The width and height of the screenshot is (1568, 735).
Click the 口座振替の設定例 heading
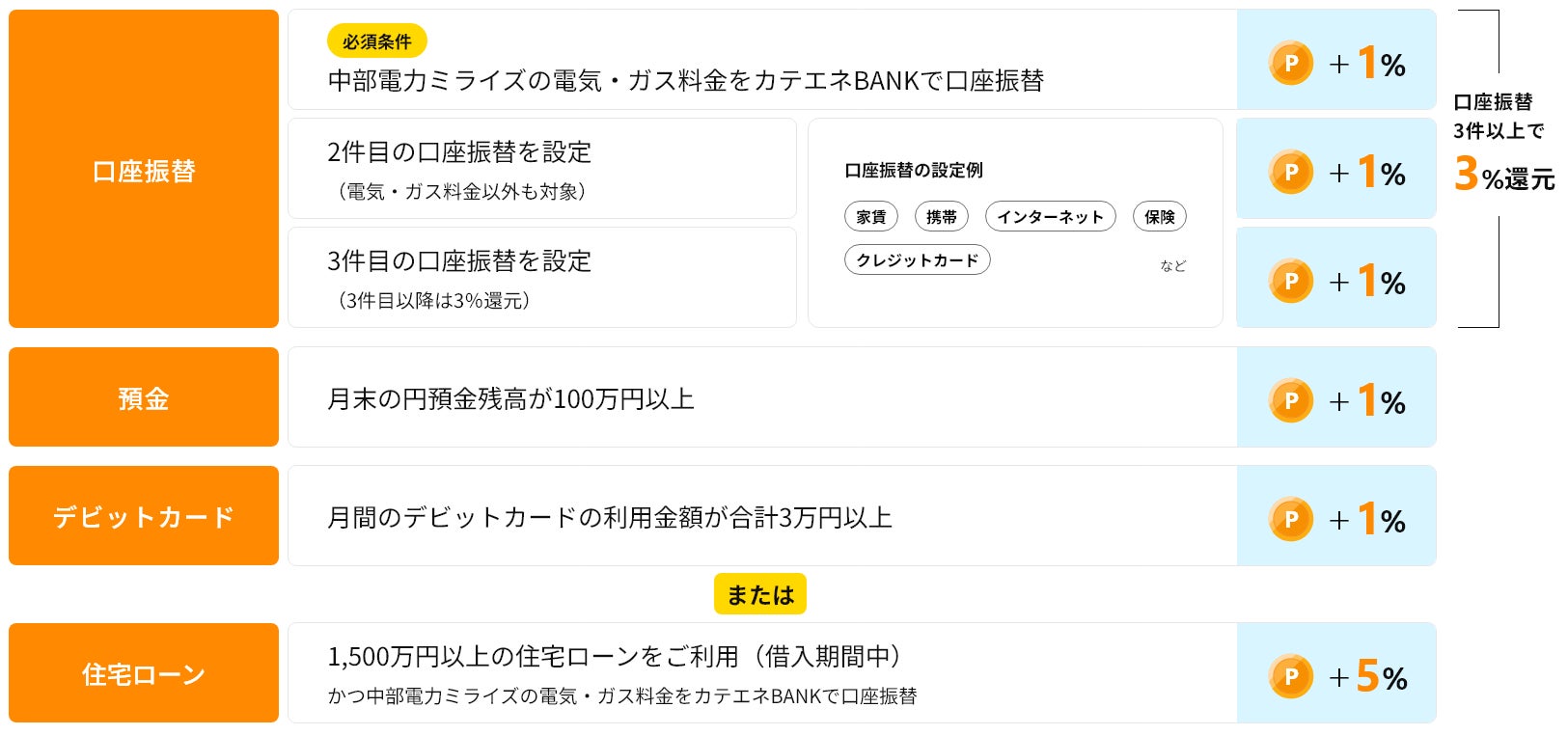tap(913, 171)
